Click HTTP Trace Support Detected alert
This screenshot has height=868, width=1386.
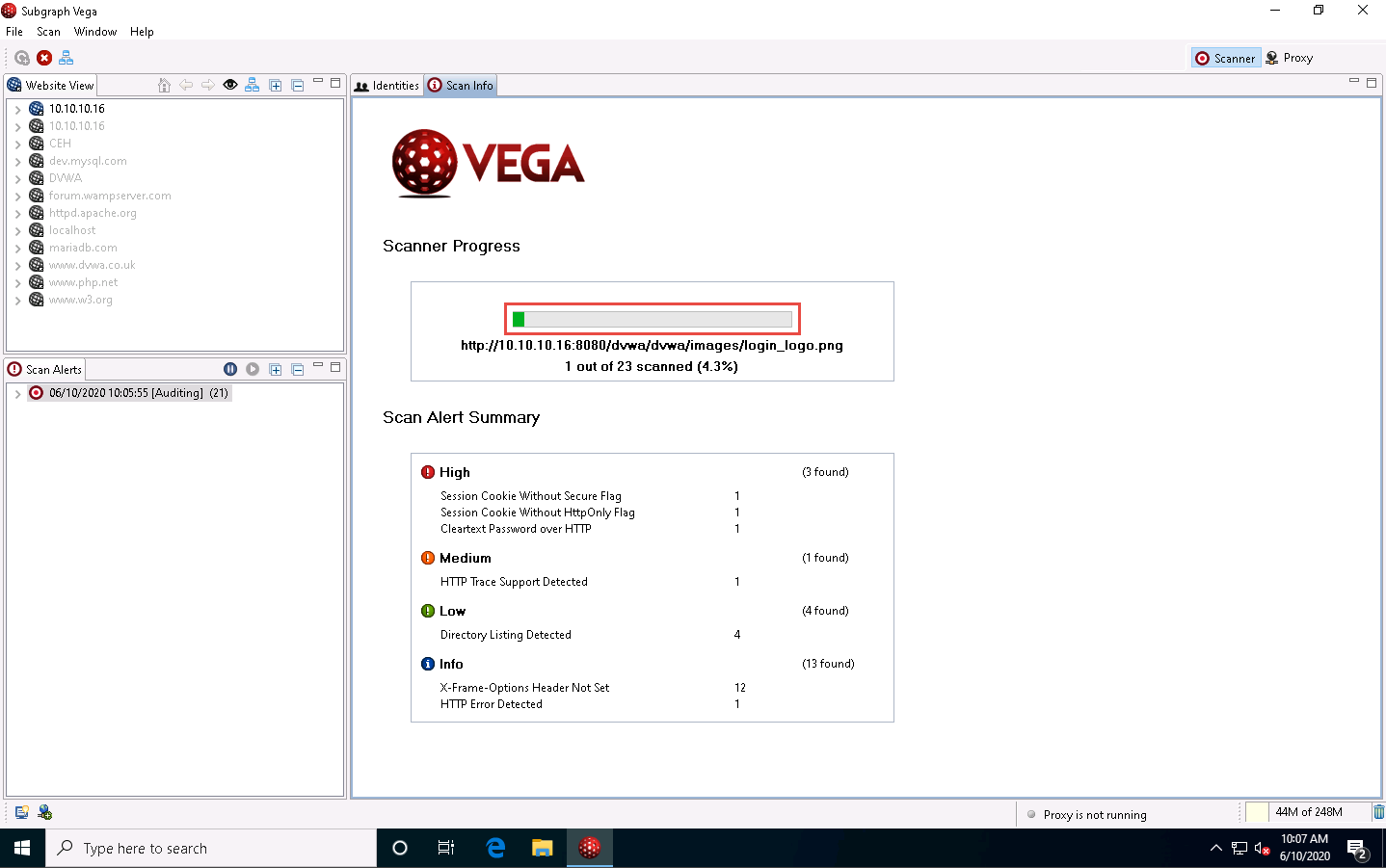click(x=514, y=582)
